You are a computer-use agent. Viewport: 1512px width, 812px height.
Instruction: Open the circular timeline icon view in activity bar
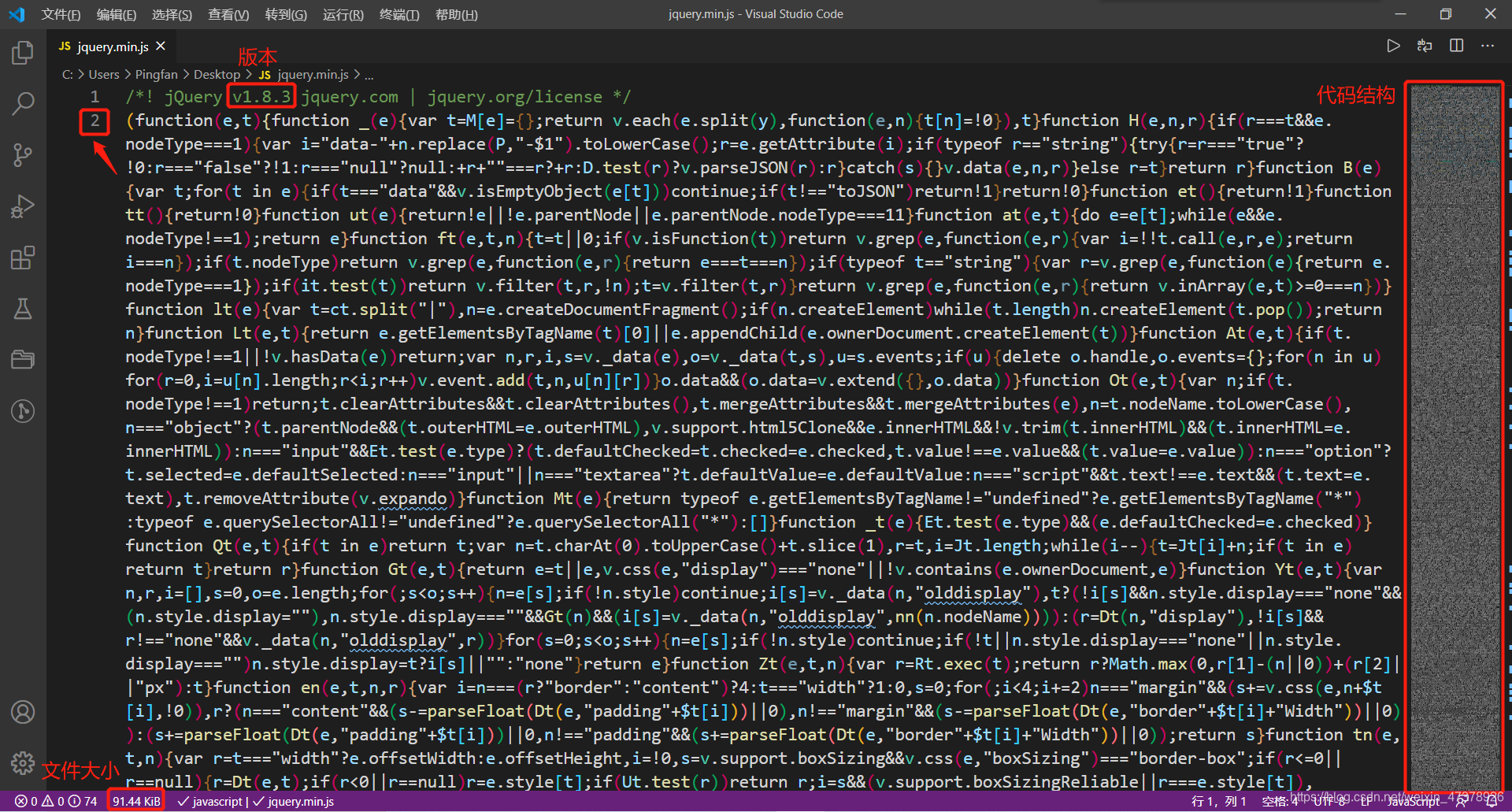click(23, 410)
